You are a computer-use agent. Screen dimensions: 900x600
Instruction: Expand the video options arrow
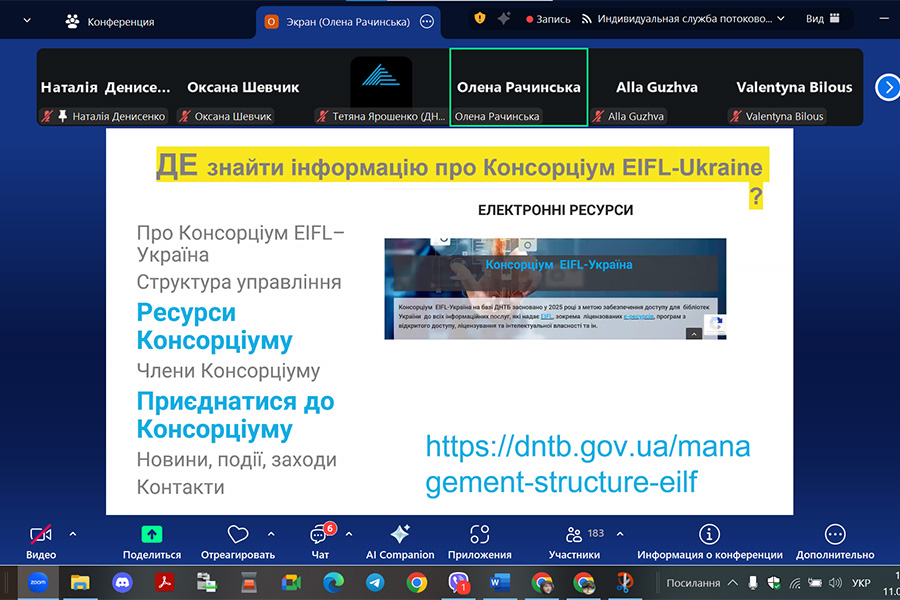[73, 535]
